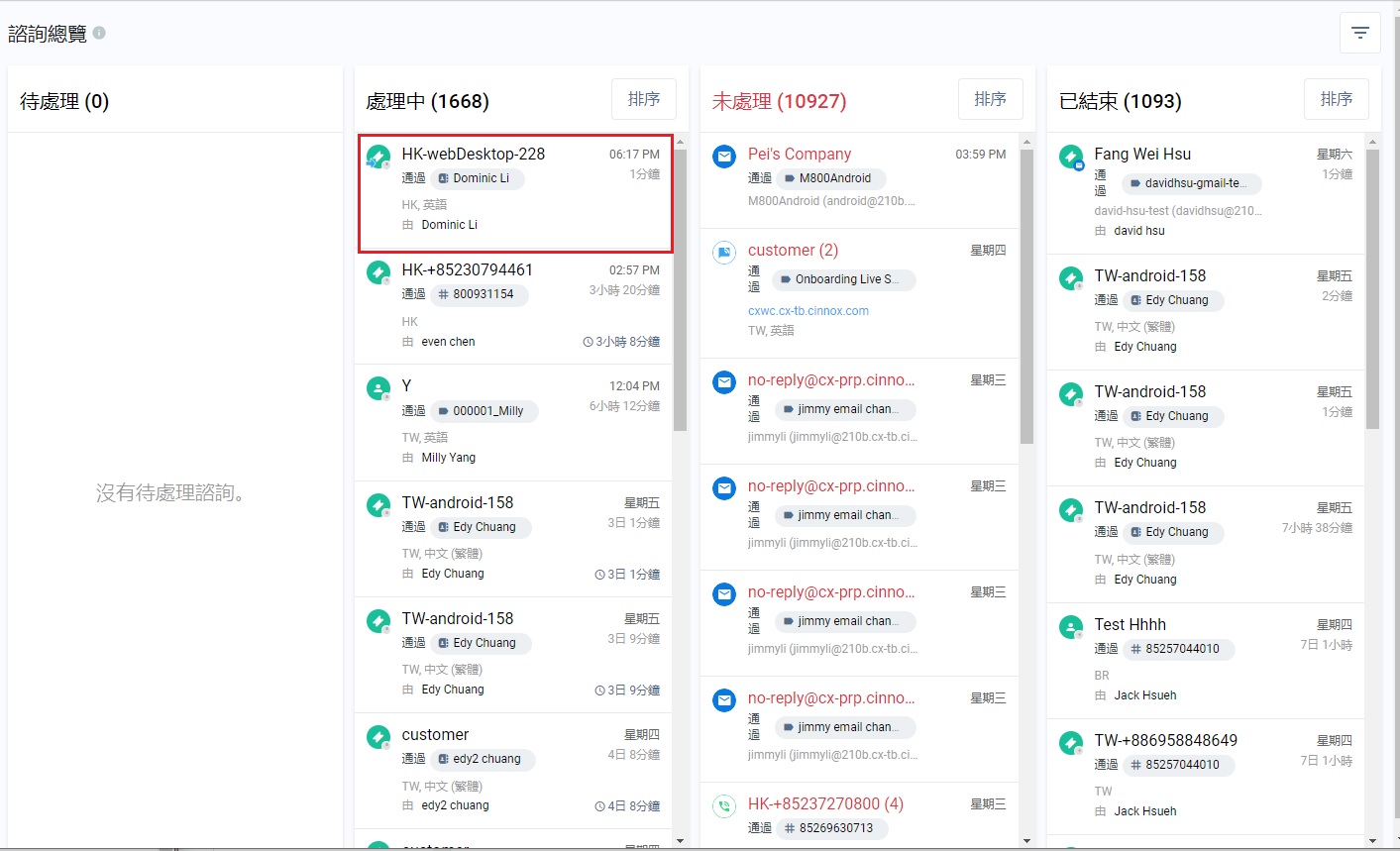Click the agent name even chen

448,342
